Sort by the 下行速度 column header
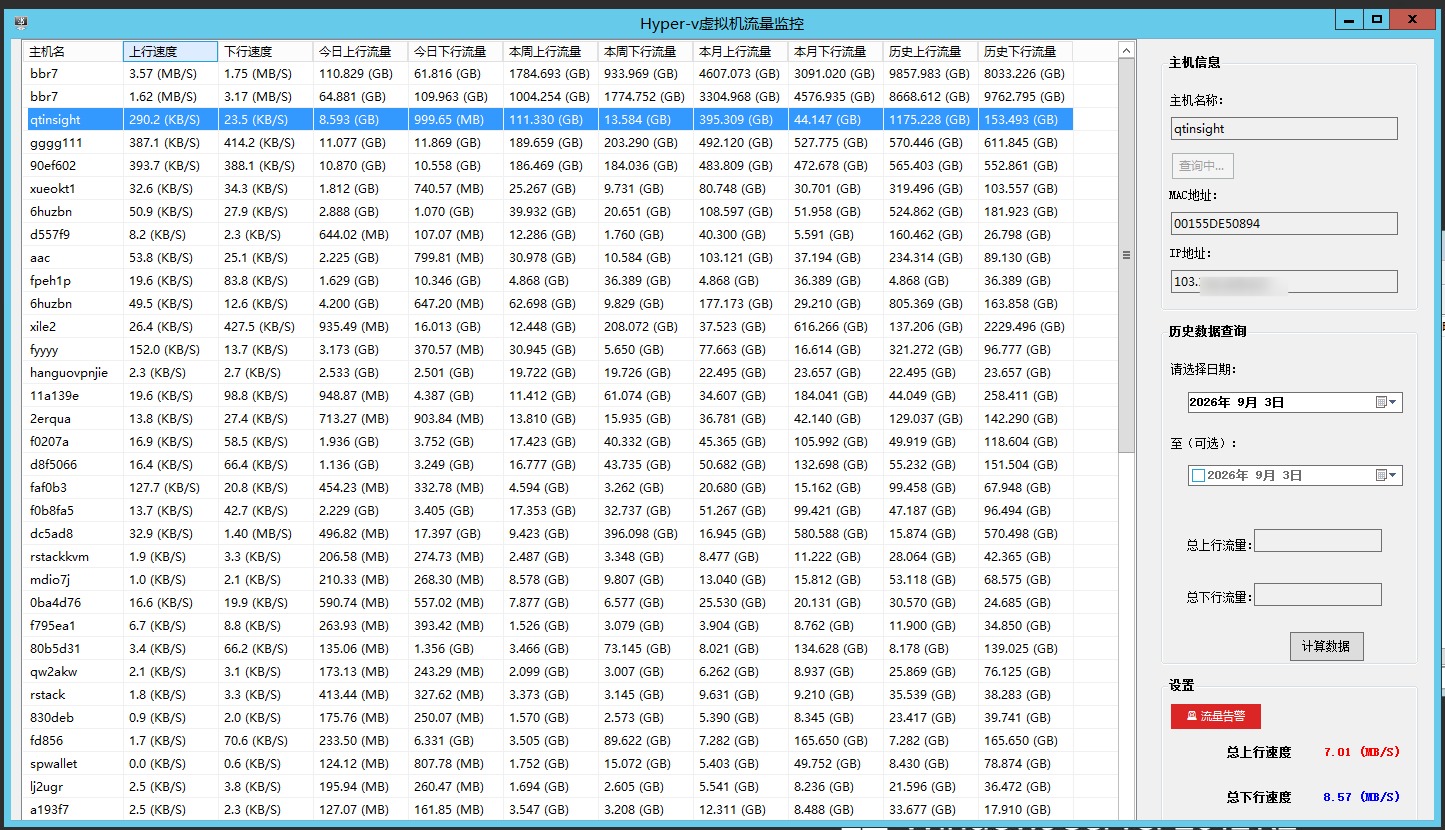 265,51
